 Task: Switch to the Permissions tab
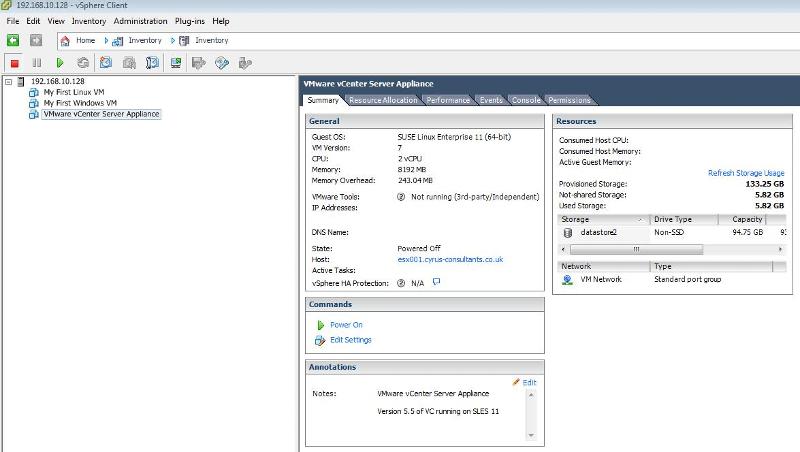569,100
